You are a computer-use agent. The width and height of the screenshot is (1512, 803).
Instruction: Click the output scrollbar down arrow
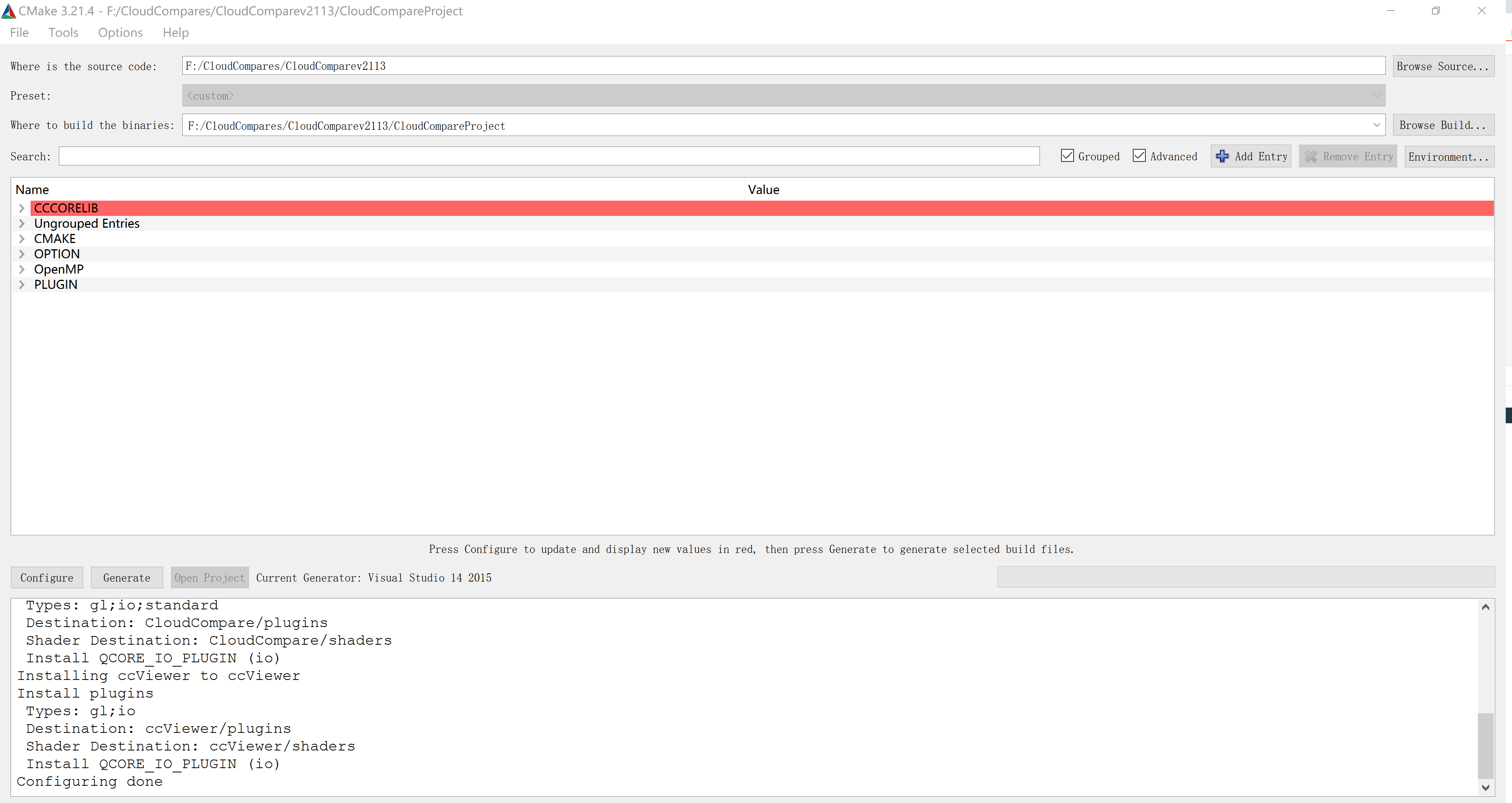pos(1486,788)
